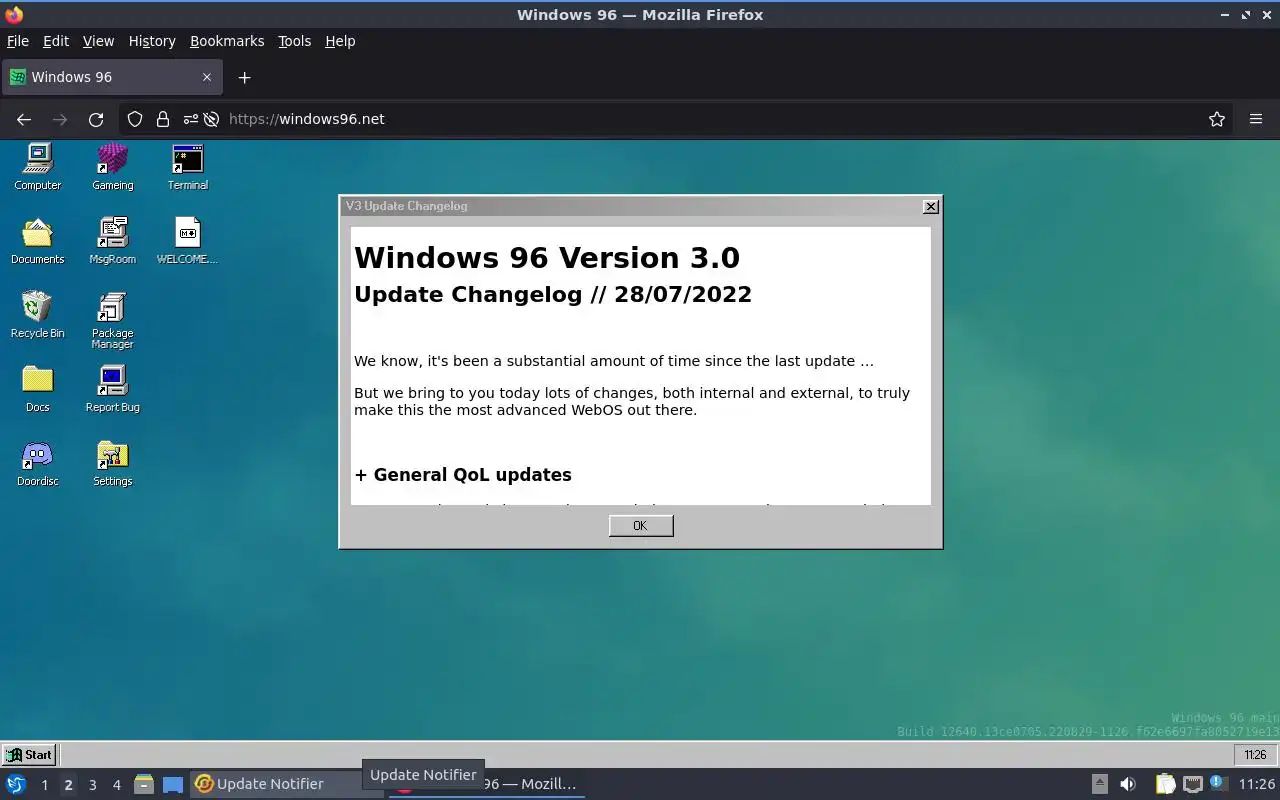Click the show desktop panel icon

click(x=173, y=784)
